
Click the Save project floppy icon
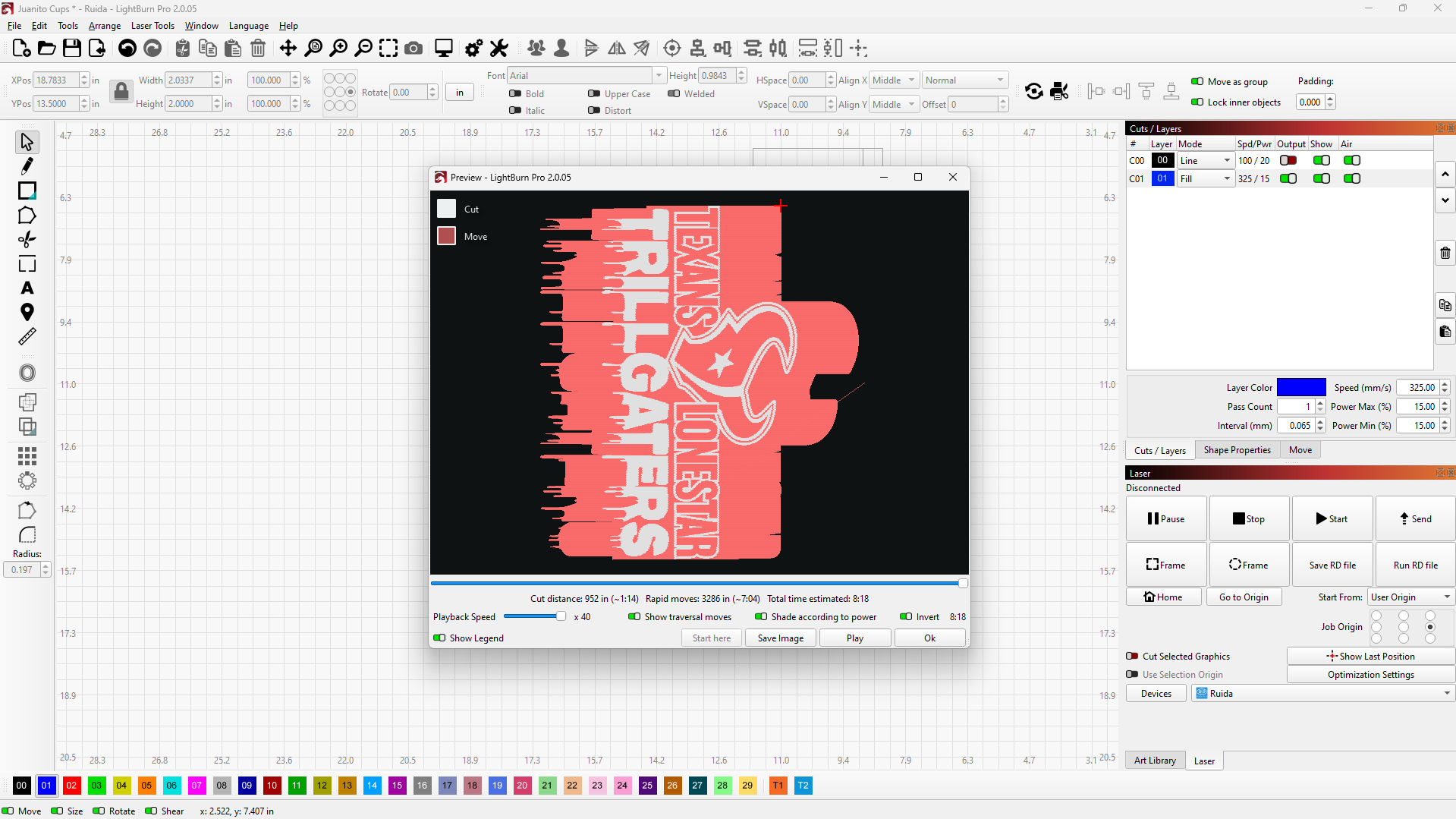pyautogui.click(x=72, y=49)
